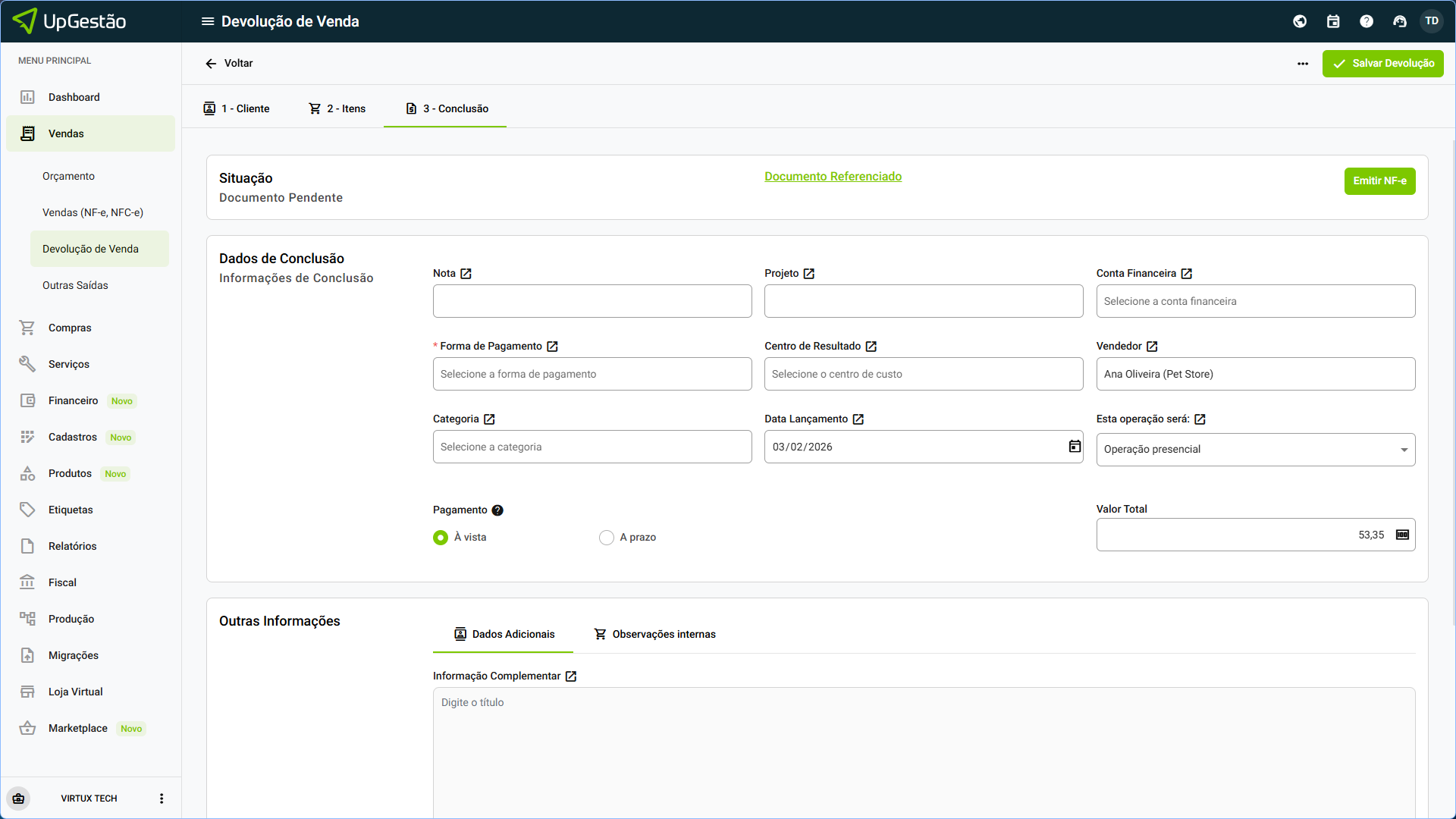Open the calendar icon in the header
This screenshot has width=1456, height=819.
(x=1333, y=21)
